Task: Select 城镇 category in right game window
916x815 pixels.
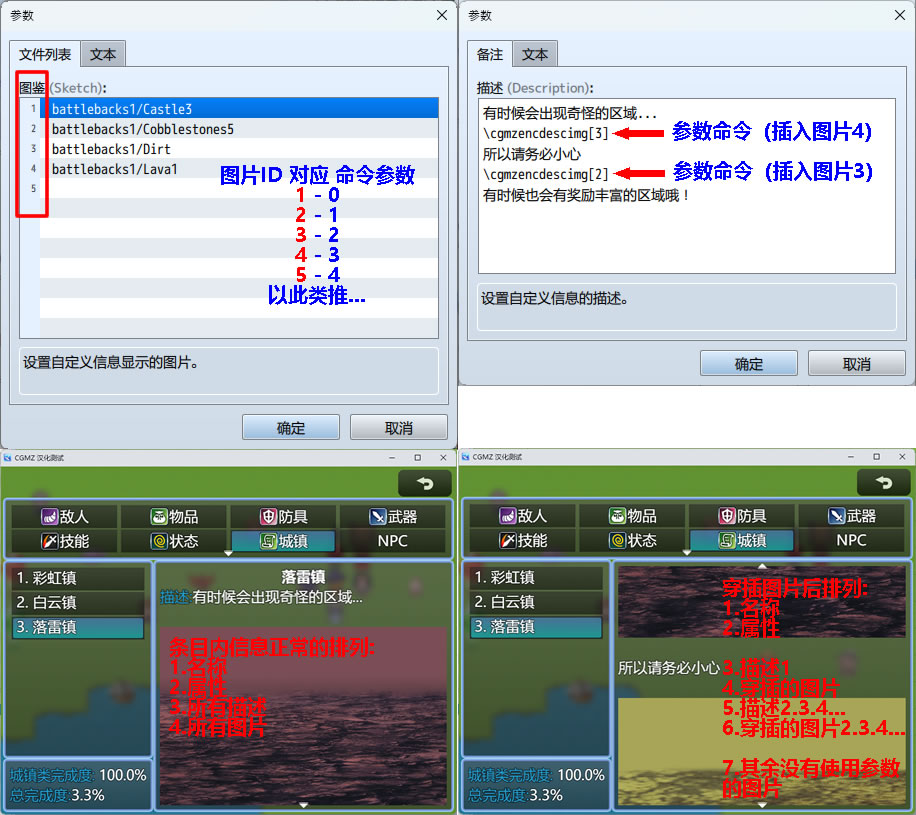Action: pyautogui.click(x=742, y=540)
